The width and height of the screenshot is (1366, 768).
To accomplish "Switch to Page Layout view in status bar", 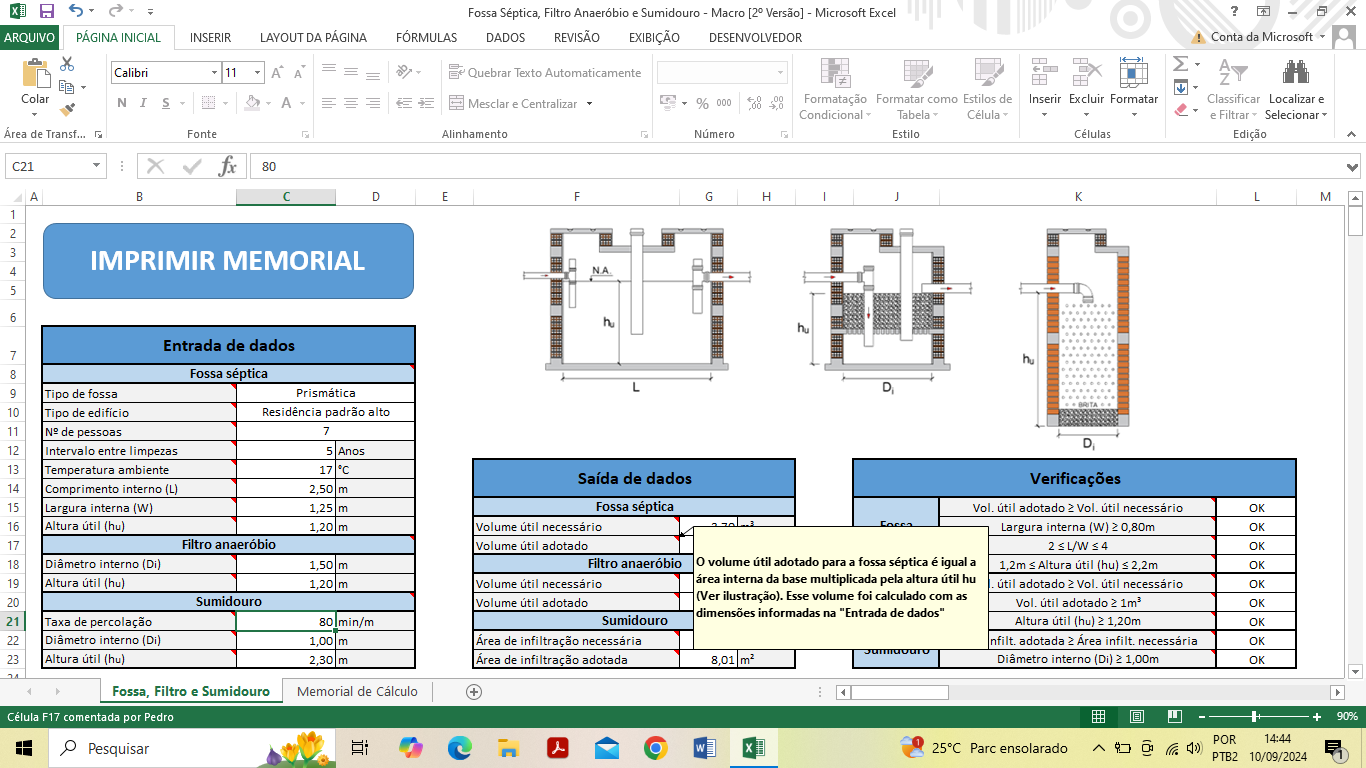I will pyautogui.click(x=1136, y=716).
